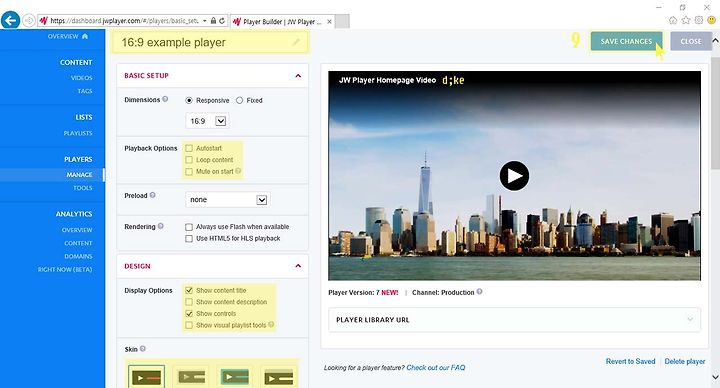This screenshot has width=720, height=388.
Task: Check Show visual playlist tools
Action: point(189,325)
